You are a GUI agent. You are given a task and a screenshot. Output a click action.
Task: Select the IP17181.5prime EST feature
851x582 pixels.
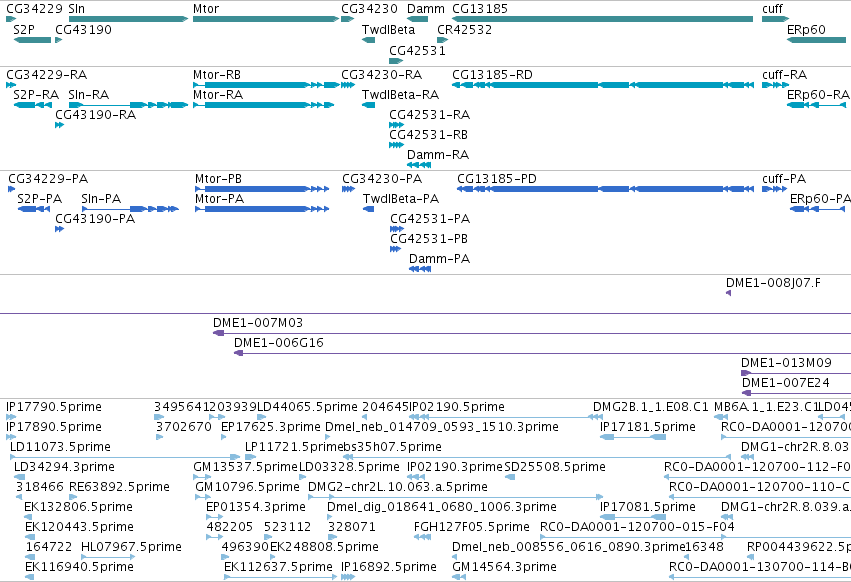pos(633,437)
